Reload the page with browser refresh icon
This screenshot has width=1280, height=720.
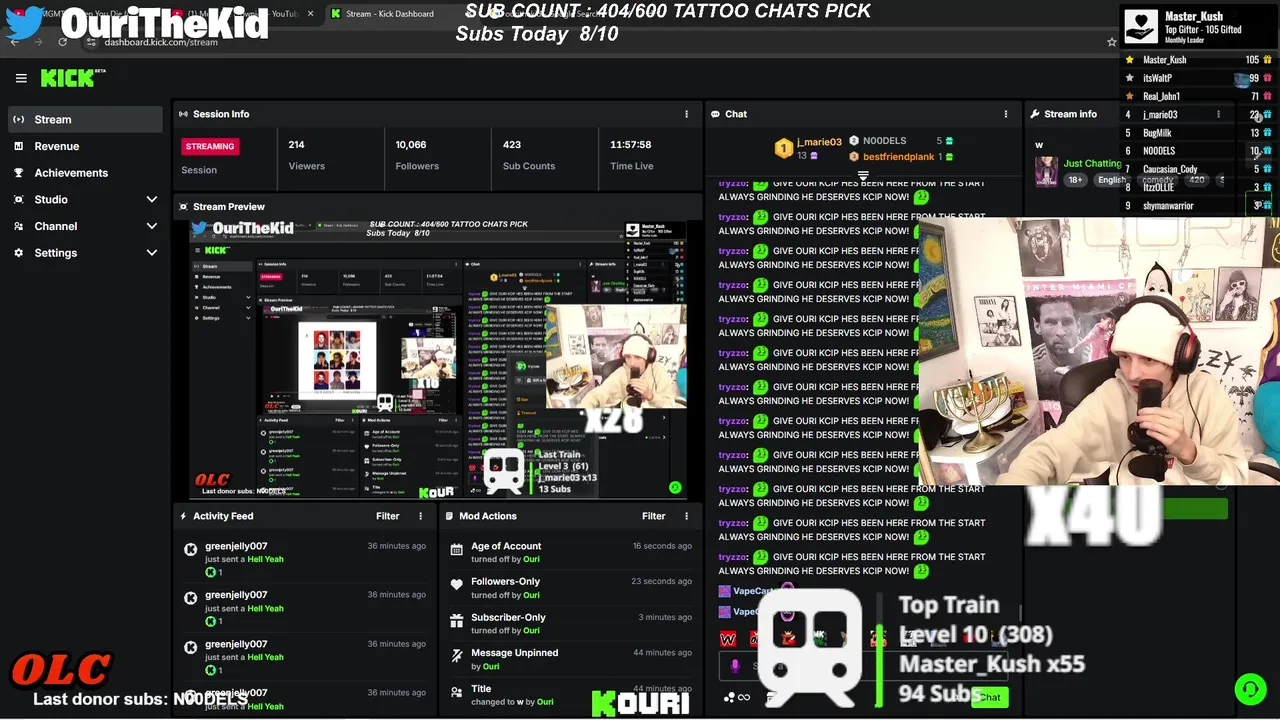point(63,42)
